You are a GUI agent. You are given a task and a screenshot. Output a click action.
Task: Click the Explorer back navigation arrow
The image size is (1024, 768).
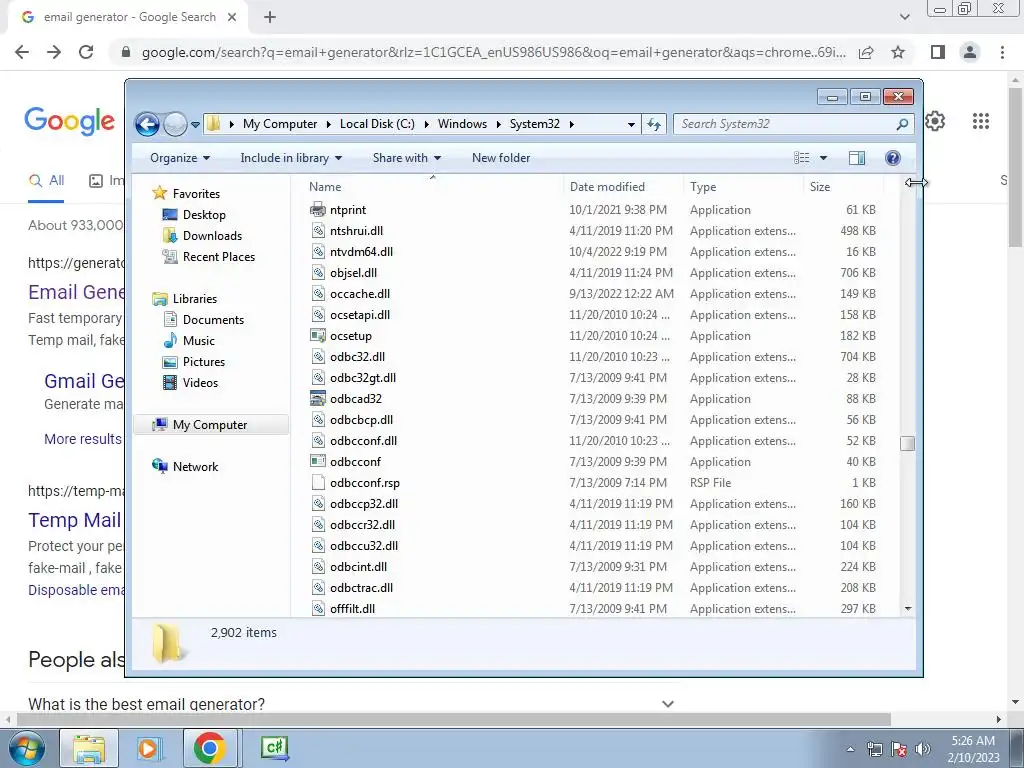point(147,124)
